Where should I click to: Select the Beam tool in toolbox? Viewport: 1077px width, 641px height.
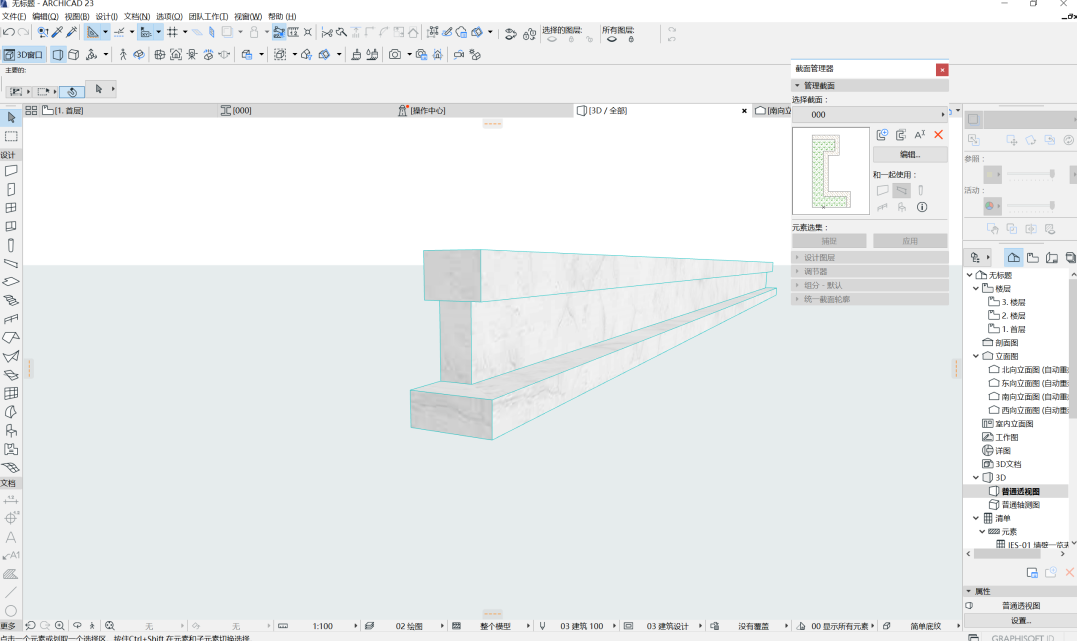pos(11,263)
